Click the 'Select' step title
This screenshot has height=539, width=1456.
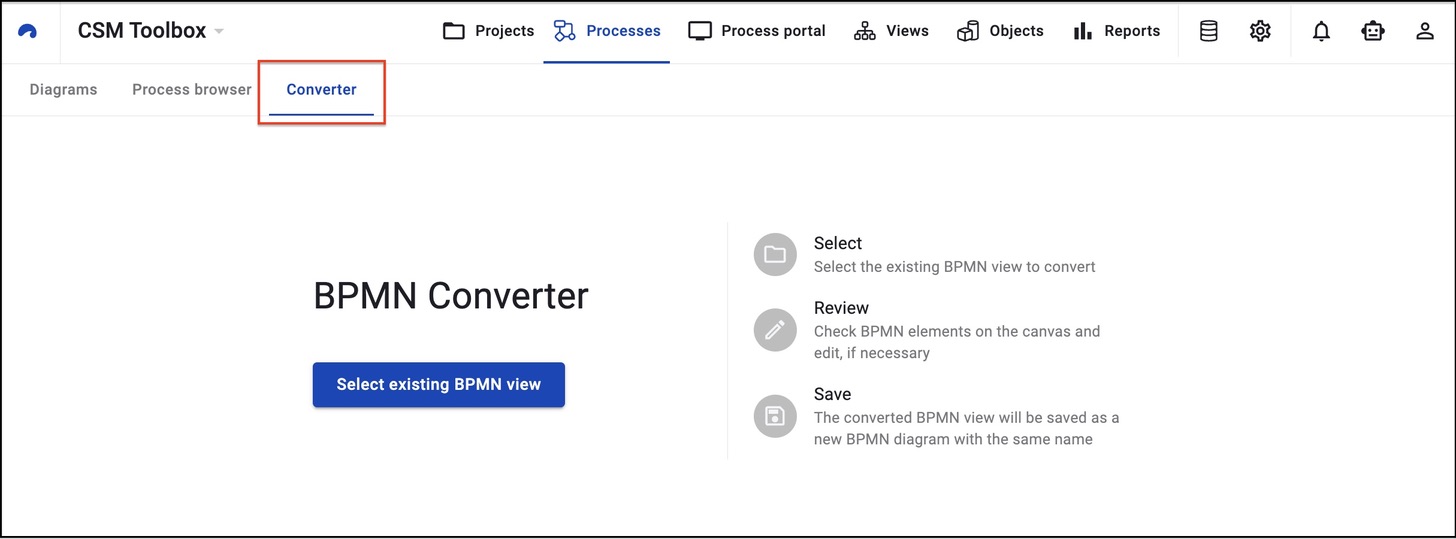[838, 243]
